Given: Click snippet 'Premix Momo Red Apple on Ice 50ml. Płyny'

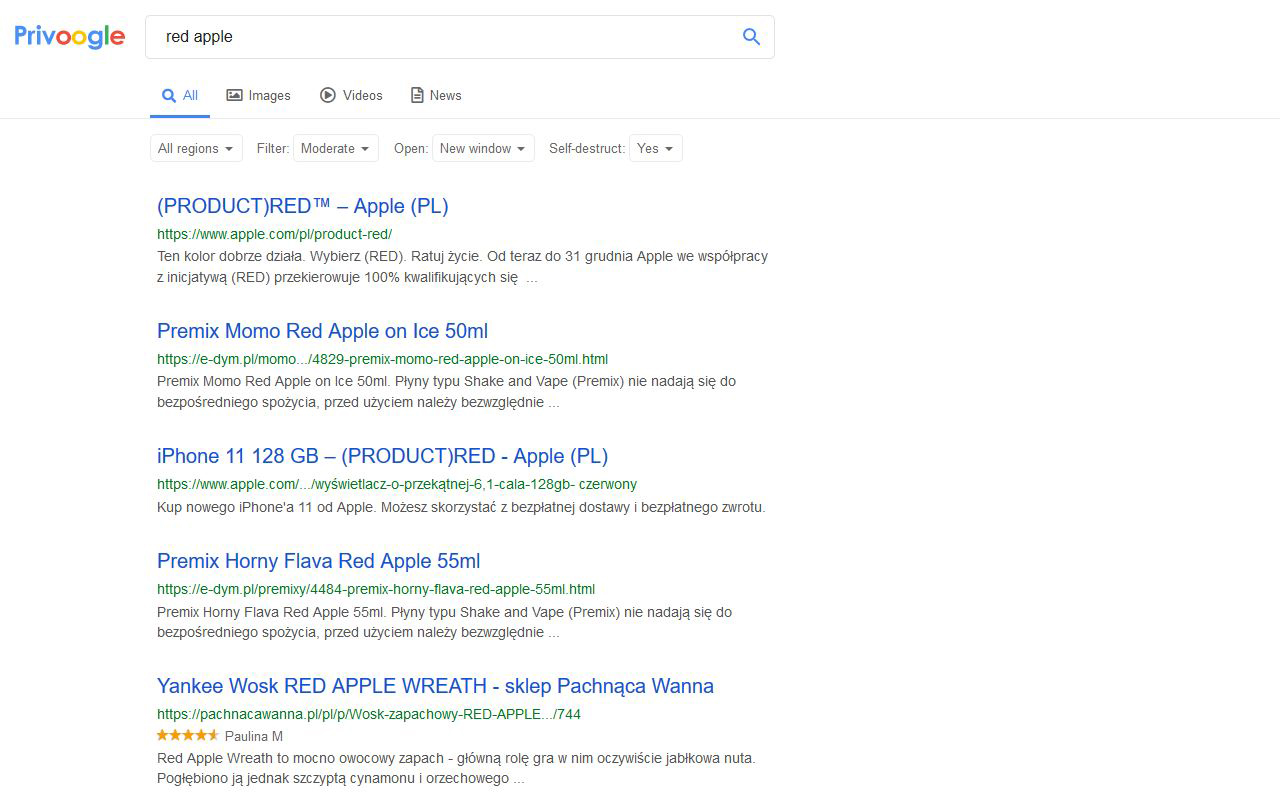Looking at the screenshot, I should (x=447, y=392).
